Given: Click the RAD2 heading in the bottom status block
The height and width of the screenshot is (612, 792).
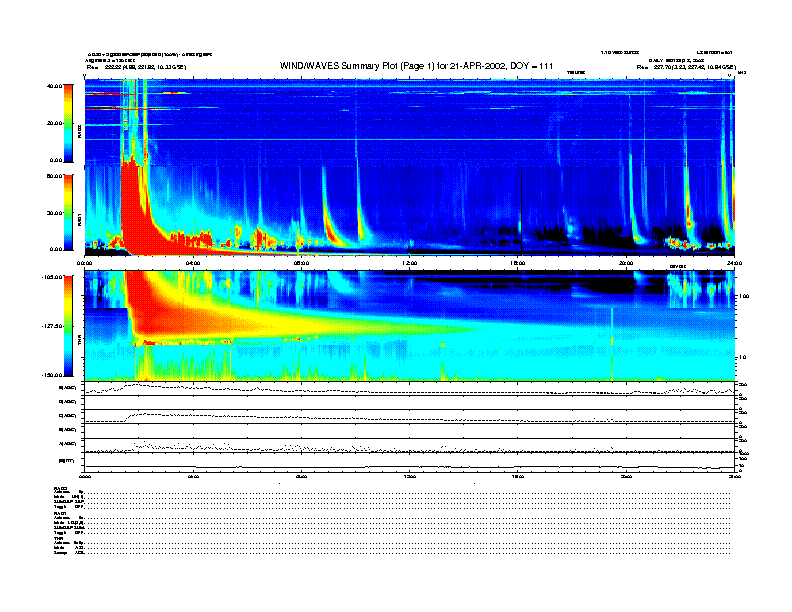Looking at the screenshot, I should pyautogui.click(x=60, y=488).
